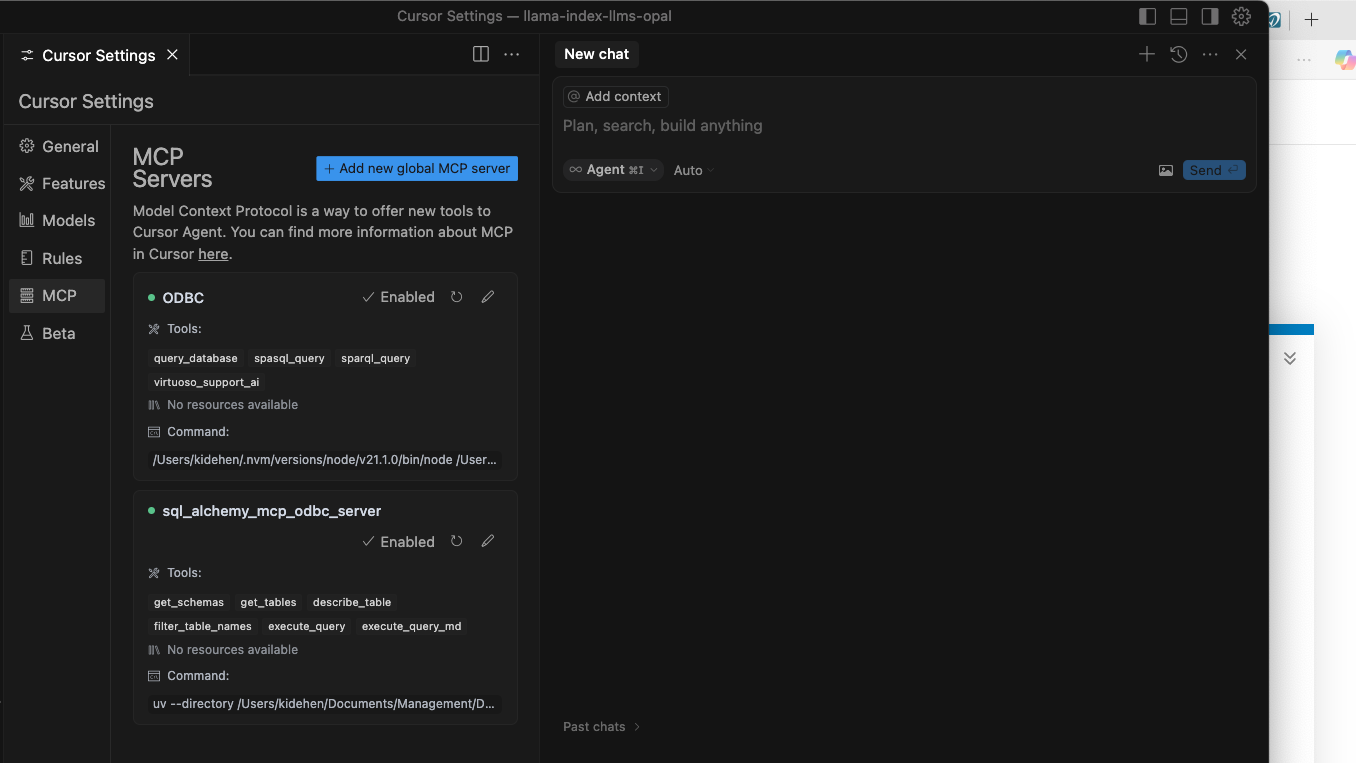
Task: Click the get_schemas tool tag
Action: tap(189, 602)
